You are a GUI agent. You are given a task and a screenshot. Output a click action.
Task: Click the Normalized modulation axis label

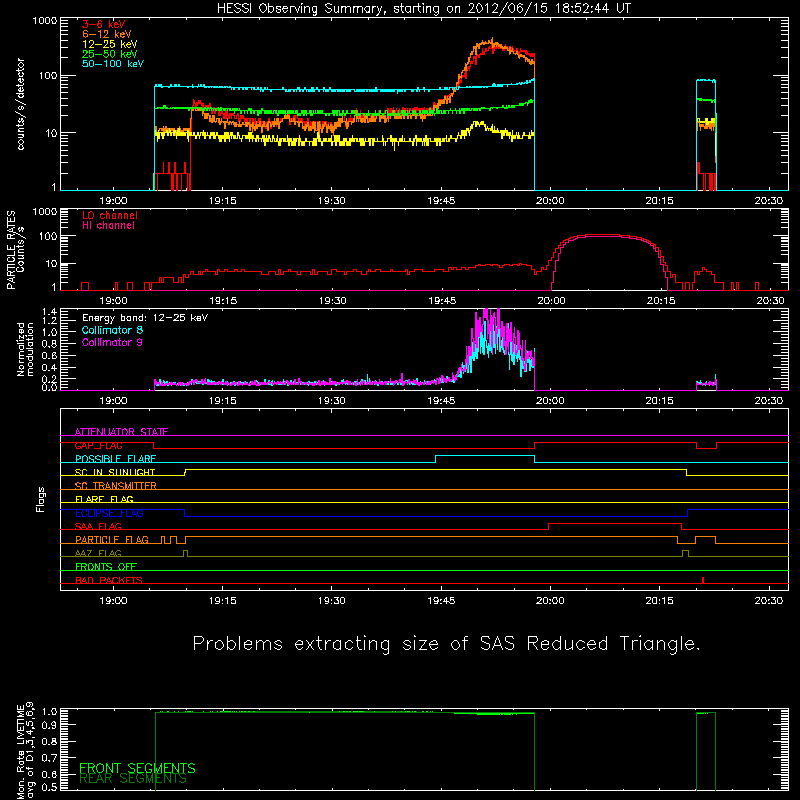(26, 349)
